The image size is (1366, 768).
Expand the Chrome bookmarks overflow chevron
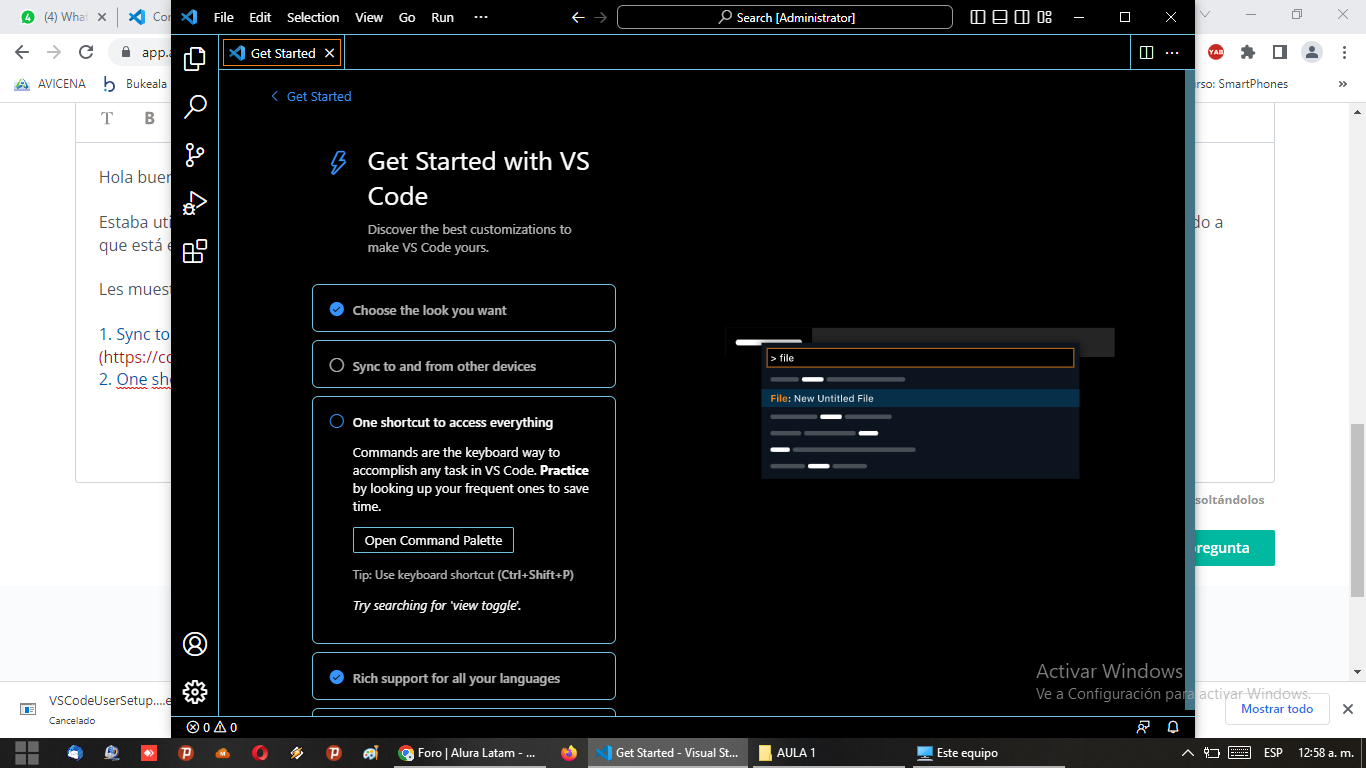(x=1343, y=84)
